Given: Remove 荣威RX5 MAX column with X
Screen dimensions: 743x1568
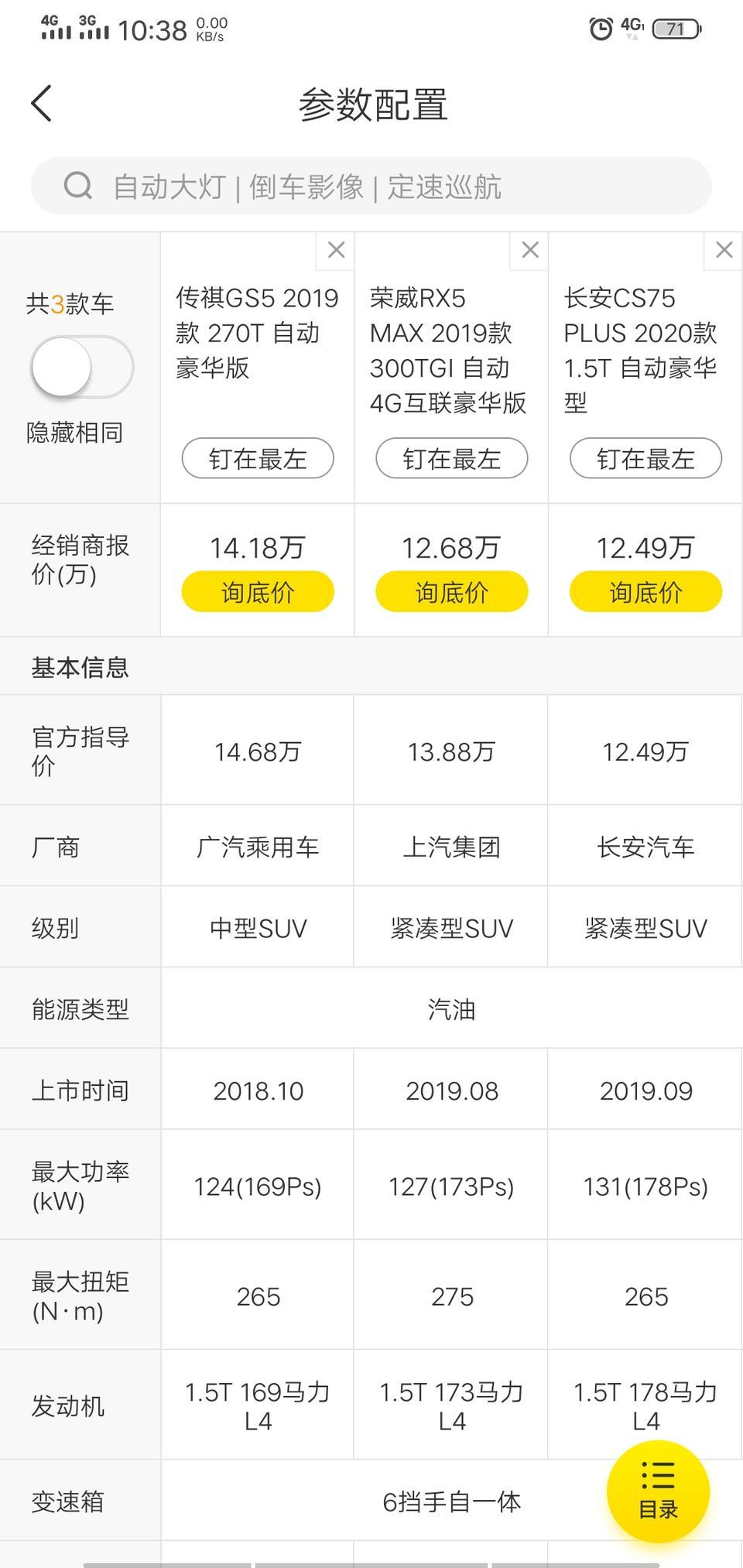Looking at the screenshot, I should tap(530, 250).
